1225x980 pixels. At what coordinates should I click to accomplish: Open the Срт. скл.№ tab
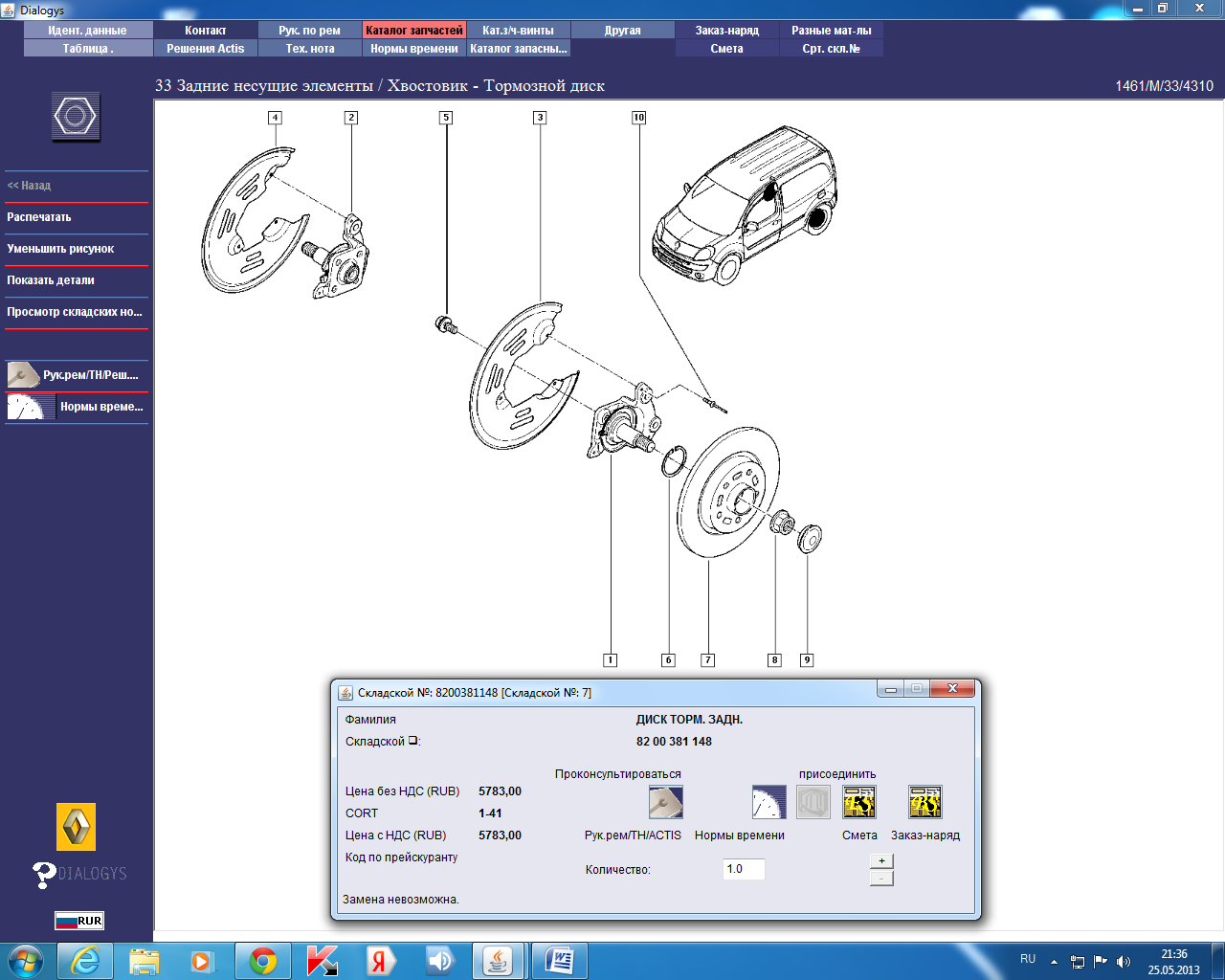(x=832, y=49)
